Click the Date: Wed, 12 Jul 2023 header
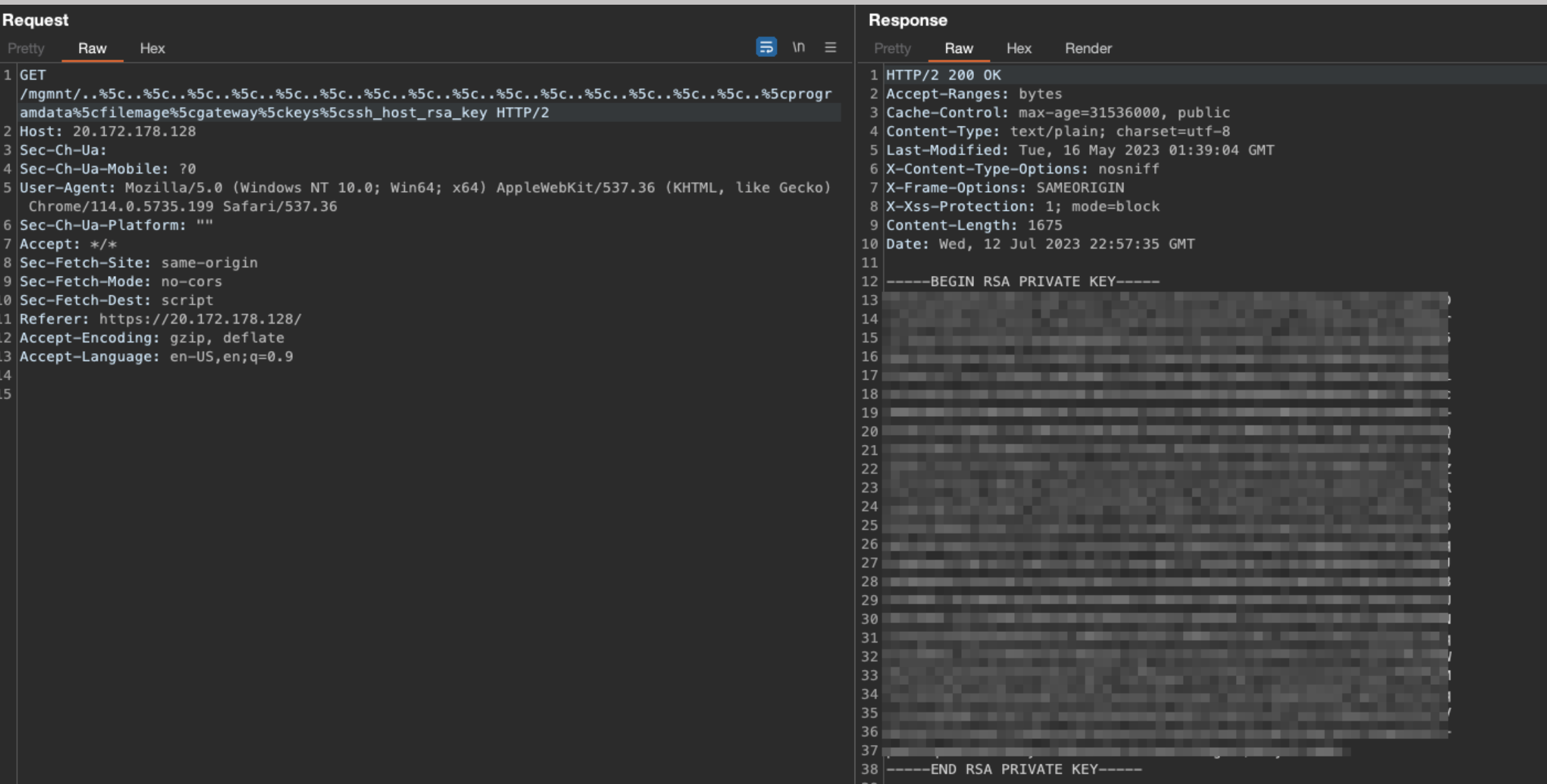Screen dimensions: 1547x784 [1041, 244]
